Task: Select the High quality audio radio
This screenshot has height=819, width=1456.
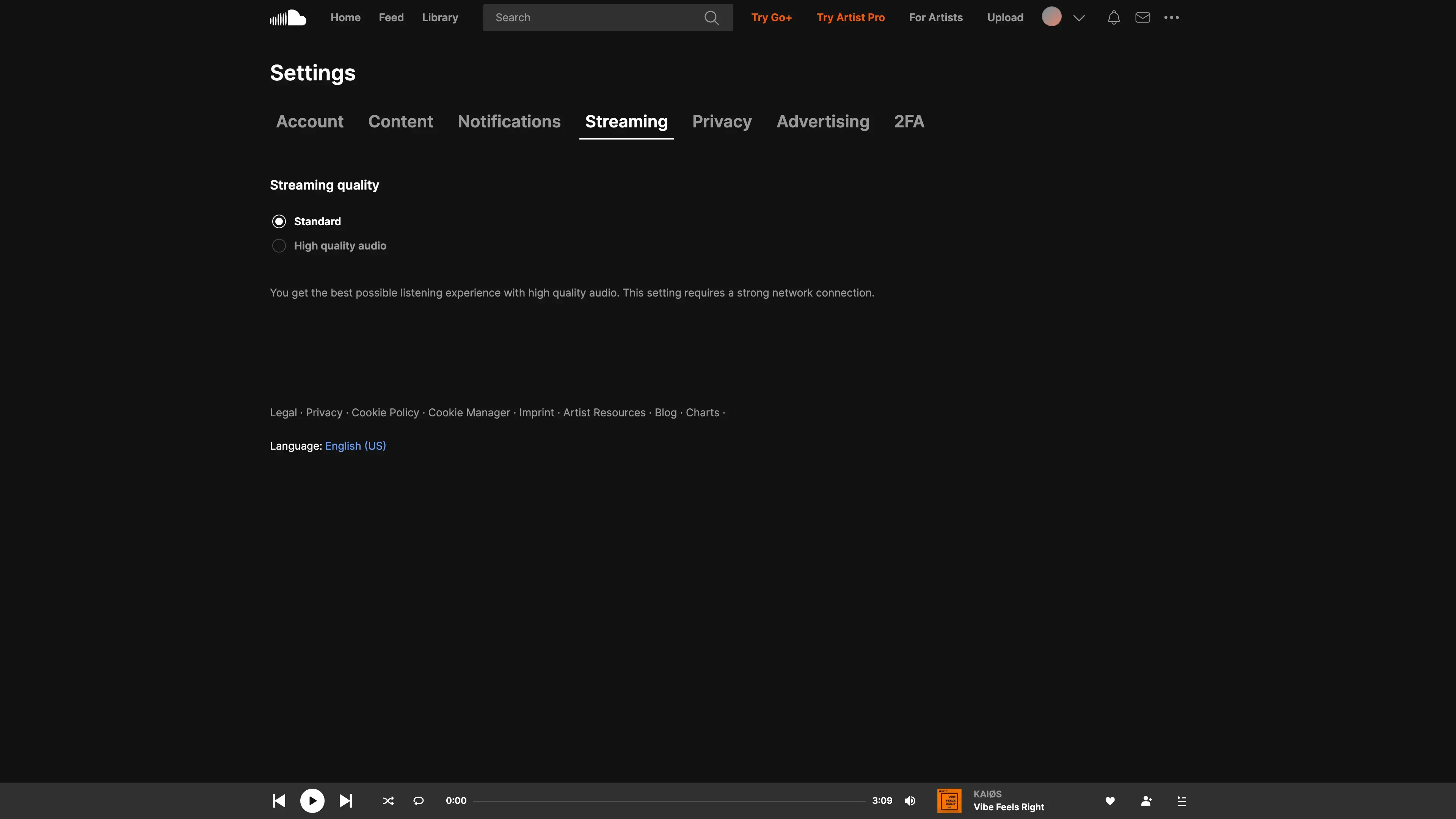Action: click(x=279, y=245)
